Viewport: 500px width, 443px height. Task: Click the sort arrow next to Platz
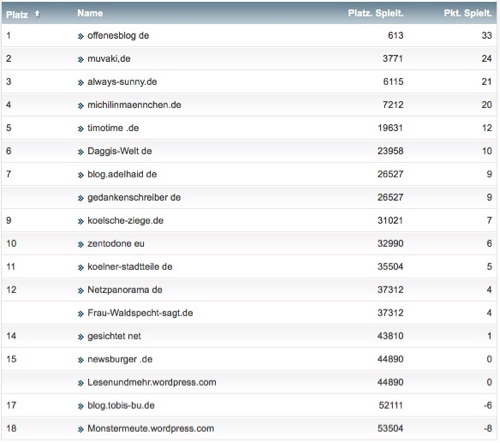(37, 14)
